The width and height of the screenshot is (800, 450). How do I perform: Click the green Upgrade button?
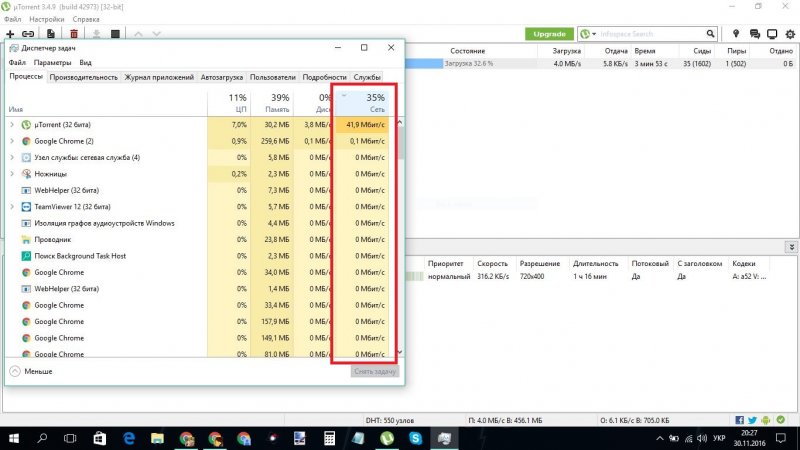pos(550,34)
